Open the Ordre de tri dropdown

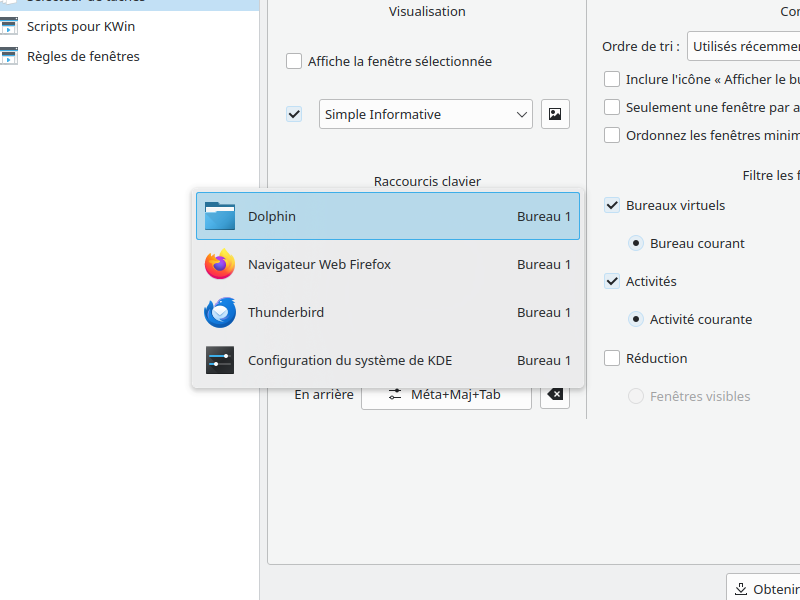point(743,46)
